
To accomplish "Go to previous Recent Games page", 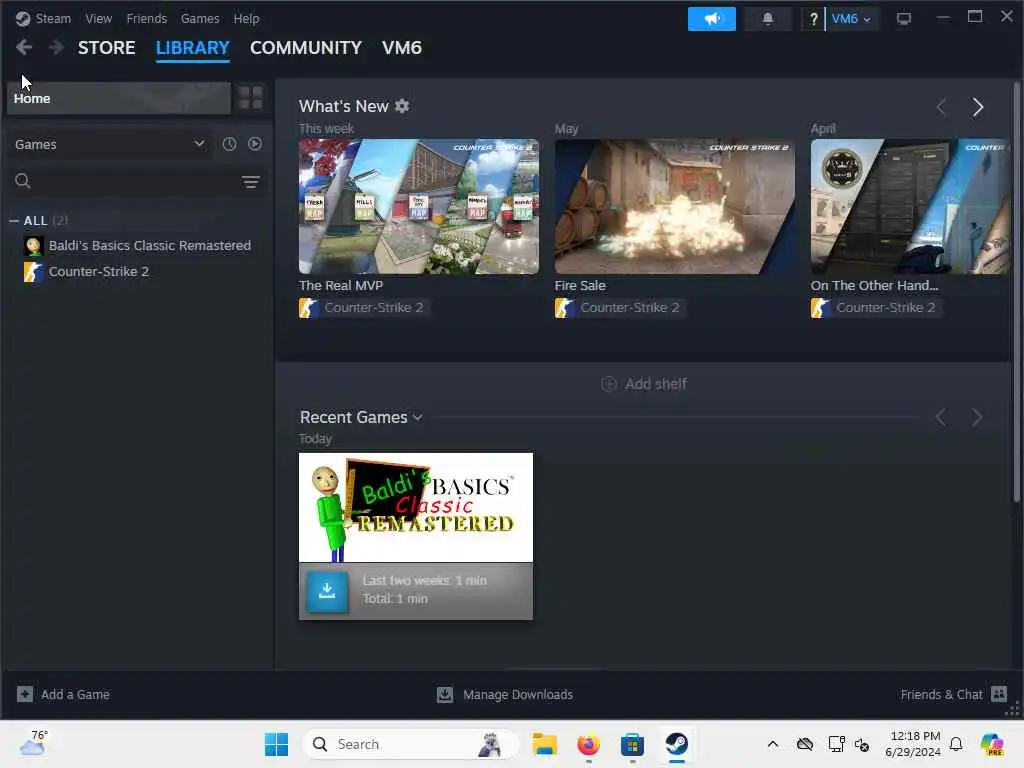I will pyautogui.click(x=941, y=417).
